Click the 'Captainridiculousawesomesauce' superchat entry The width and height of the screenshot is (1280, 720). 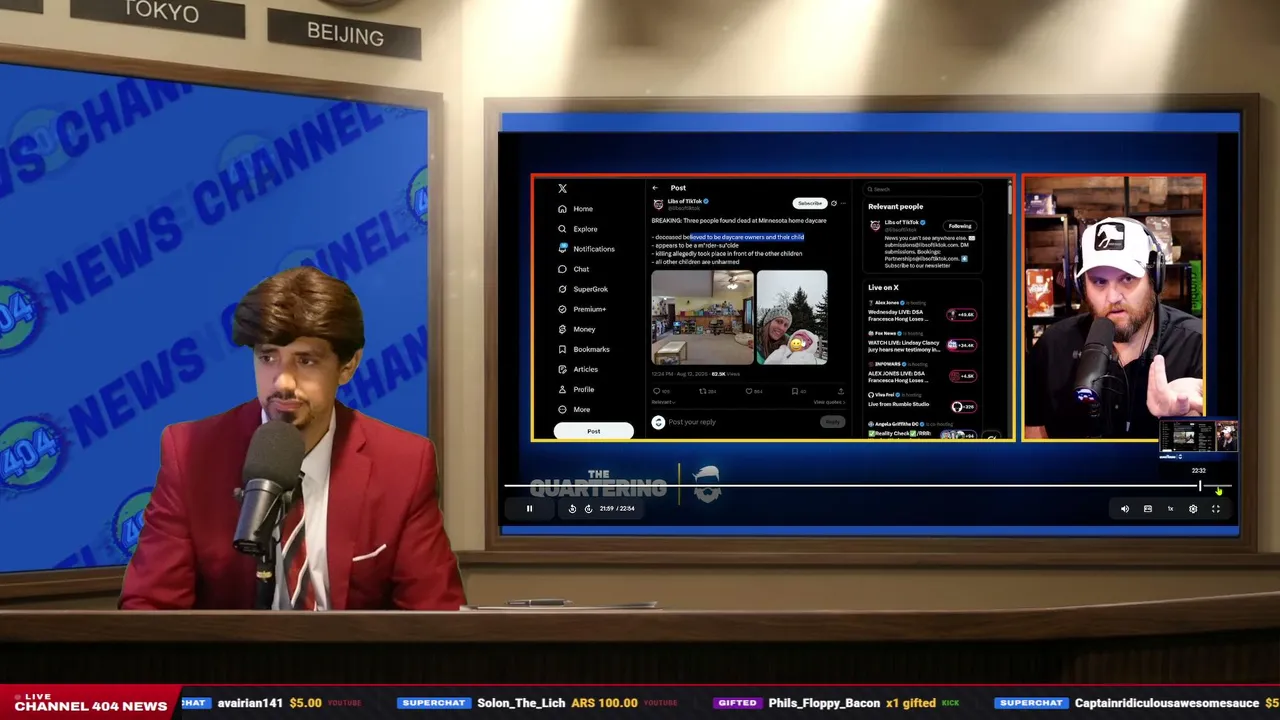pos(1168,703)
